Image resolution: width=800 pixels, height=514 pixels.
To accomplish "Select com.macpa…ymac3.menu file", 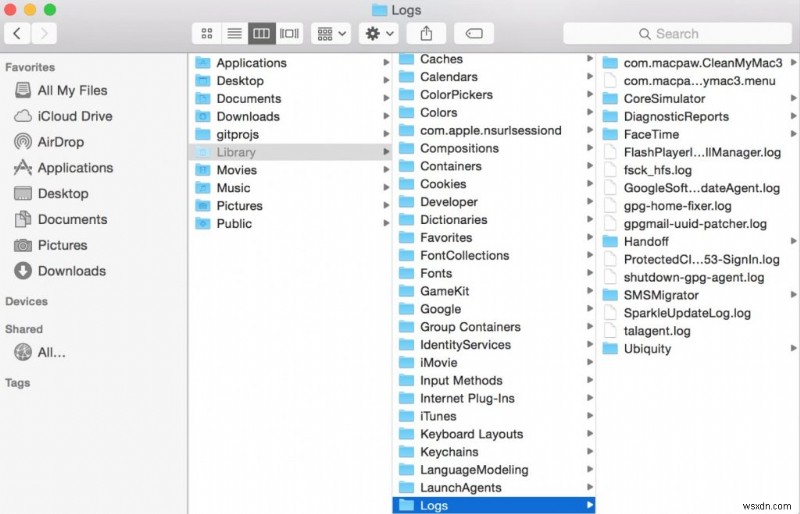I will [x=699, y=81].
